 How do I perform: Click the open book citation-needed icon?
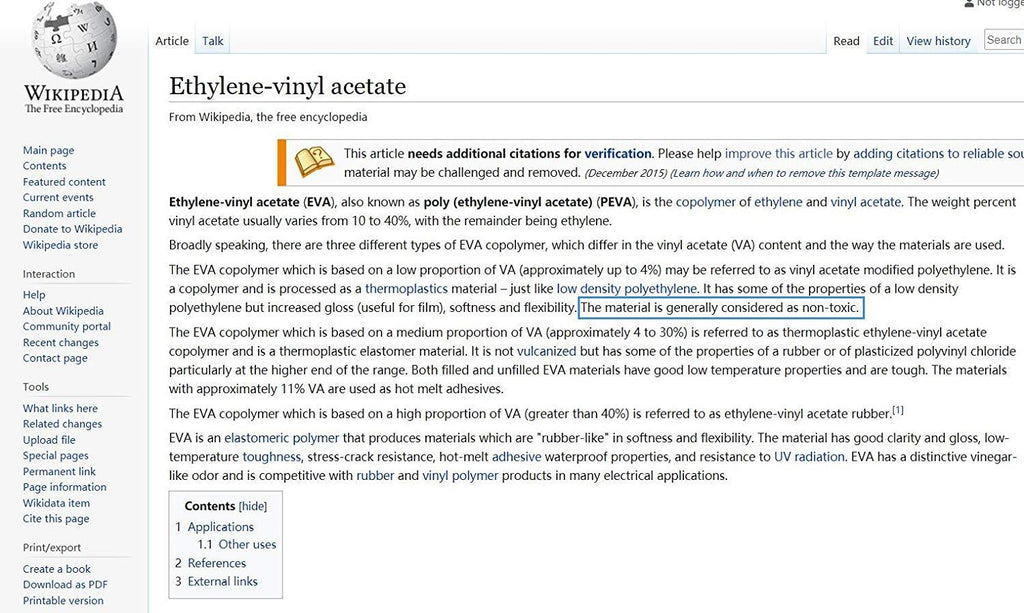[314, 162]
